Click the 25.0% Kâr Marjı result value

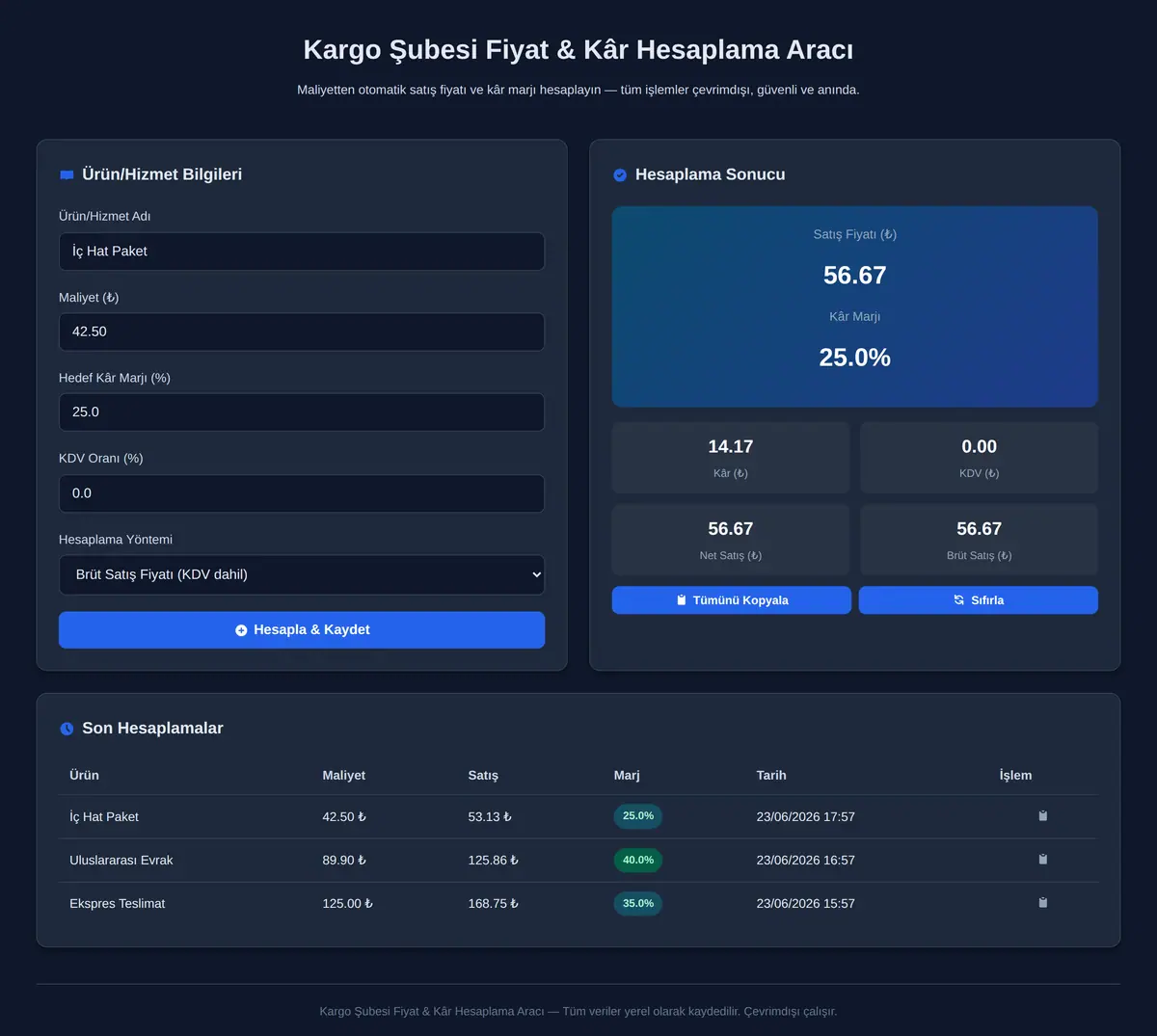pos(855,358)
